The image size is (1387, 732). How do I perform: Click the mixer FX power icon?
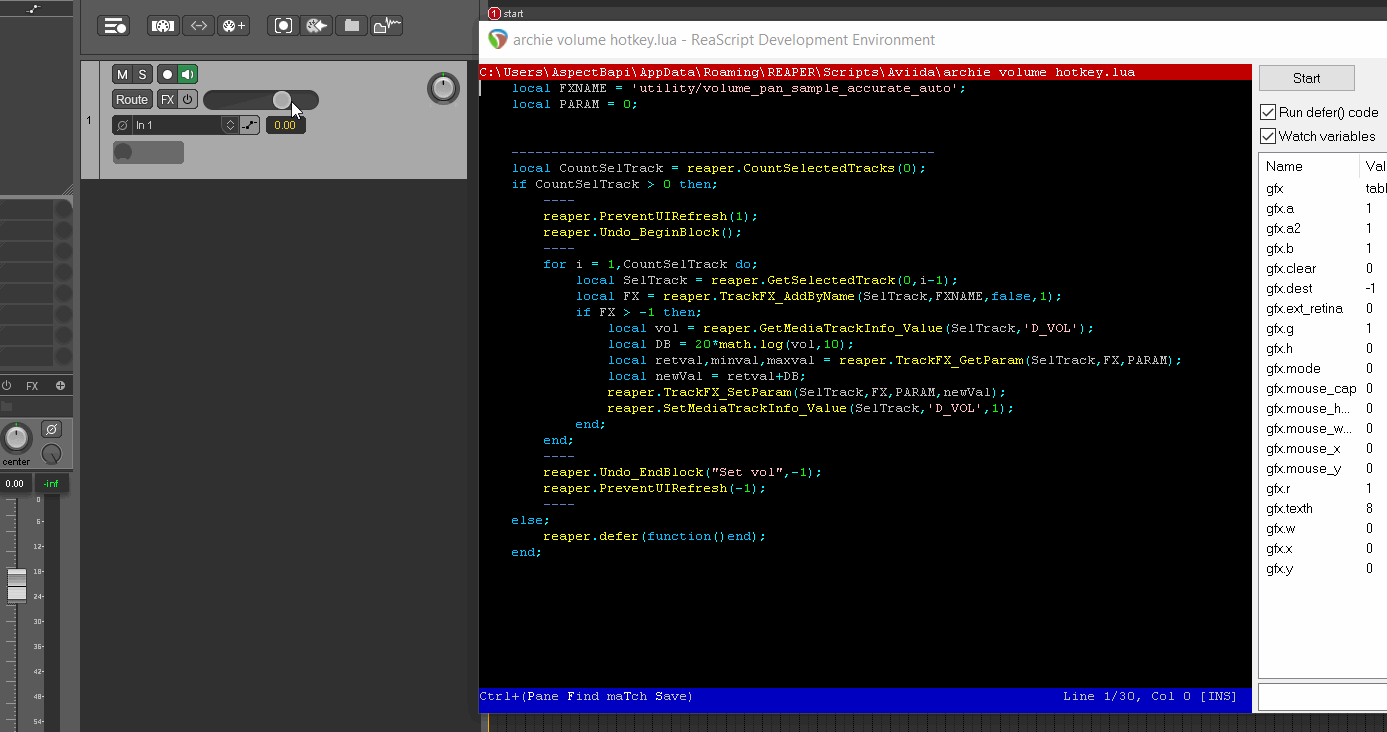6,386
